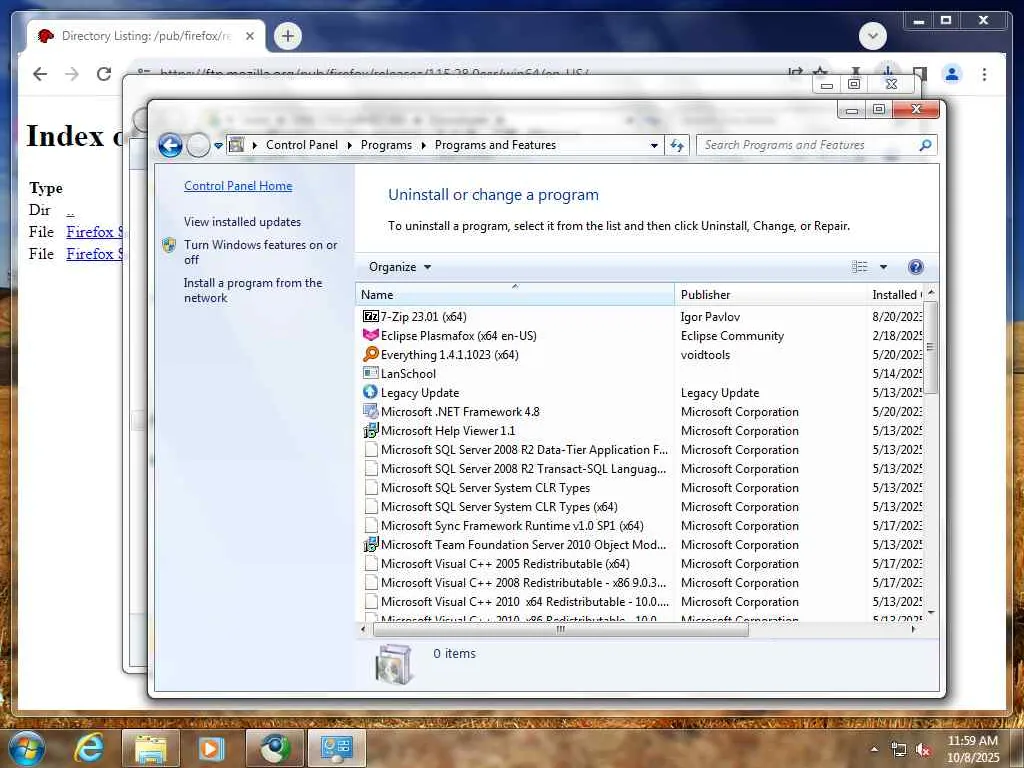Click the voidtools publisher cell

coord(705,354)
